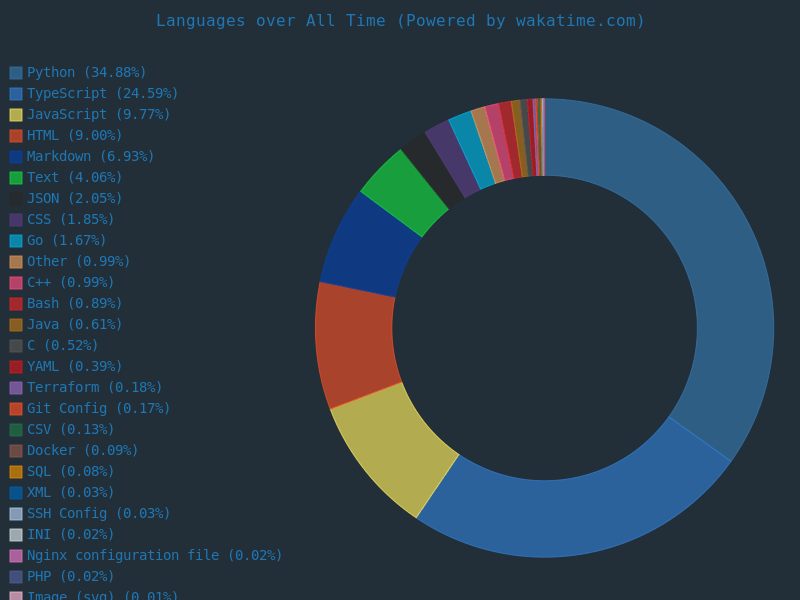The height and width of the screenshot is (600, 800).
Task: Click the large Python slice of donut chart
Action: click(x=700, y=250)
